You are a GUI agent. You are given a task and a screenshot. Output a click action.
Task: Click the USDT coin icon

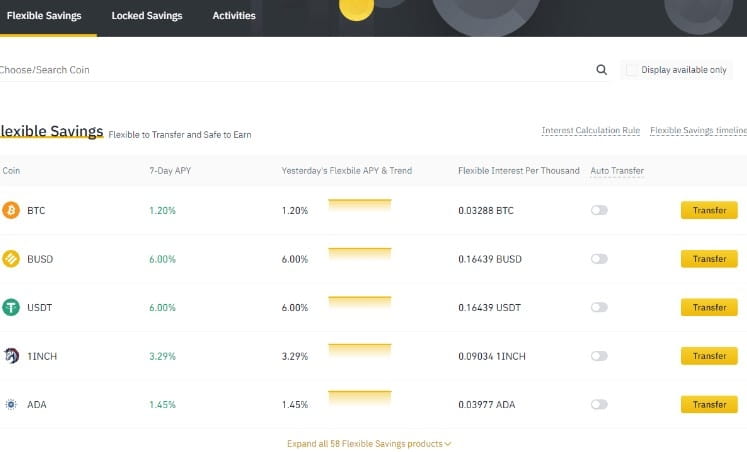click(x=11, y=308)
